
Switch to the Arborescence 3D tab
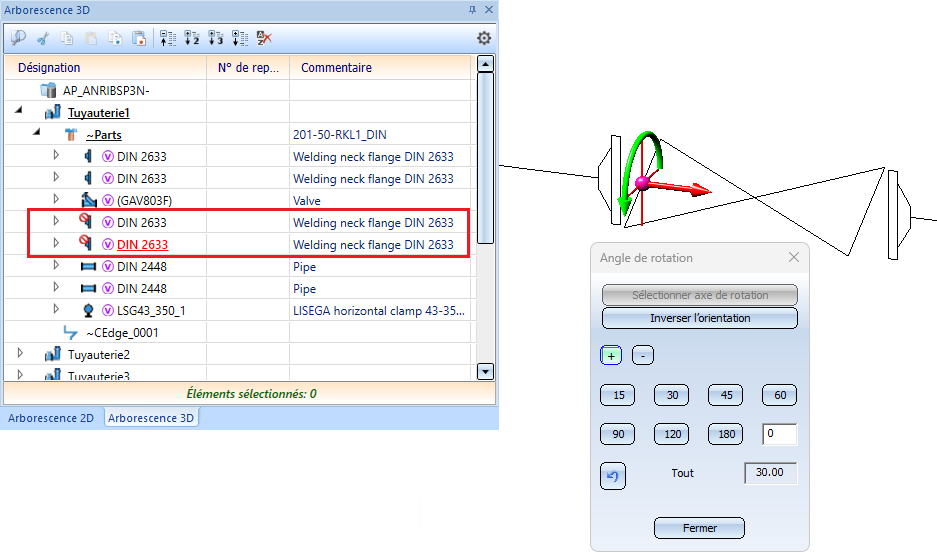coord(151,418)
